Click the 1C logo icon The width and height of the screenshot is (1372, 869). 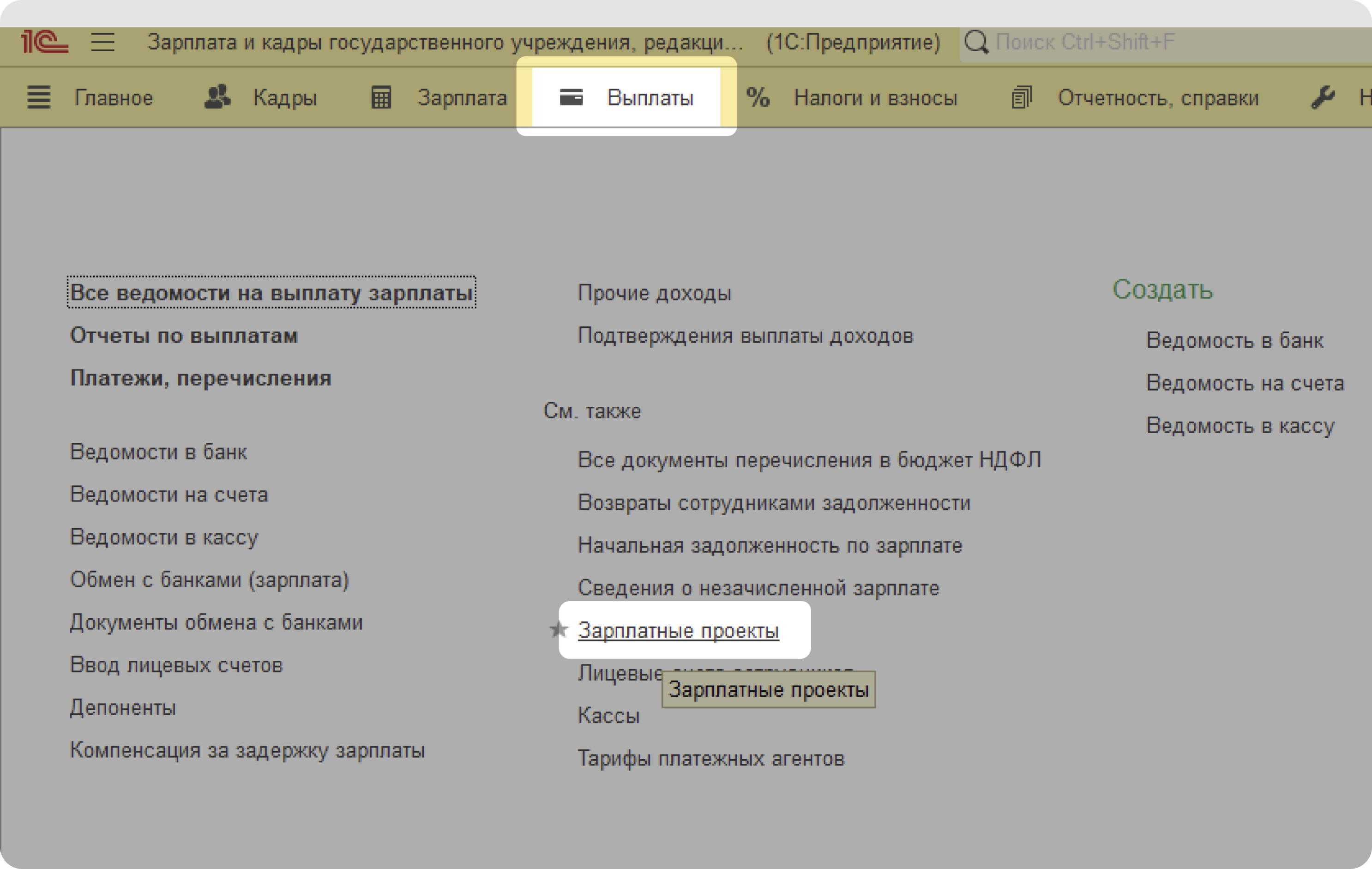tap(44, 42)
